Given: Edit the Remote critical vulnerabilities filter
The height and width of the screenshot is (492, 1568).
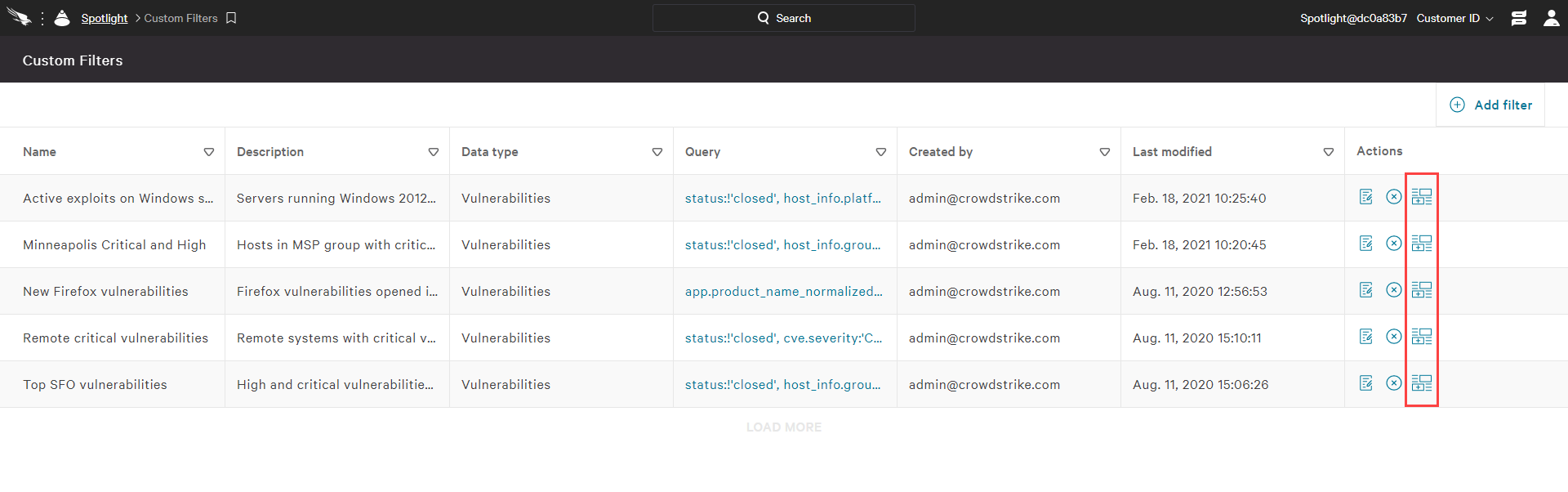Looking at the screenshot, I should click(1366, 337).
